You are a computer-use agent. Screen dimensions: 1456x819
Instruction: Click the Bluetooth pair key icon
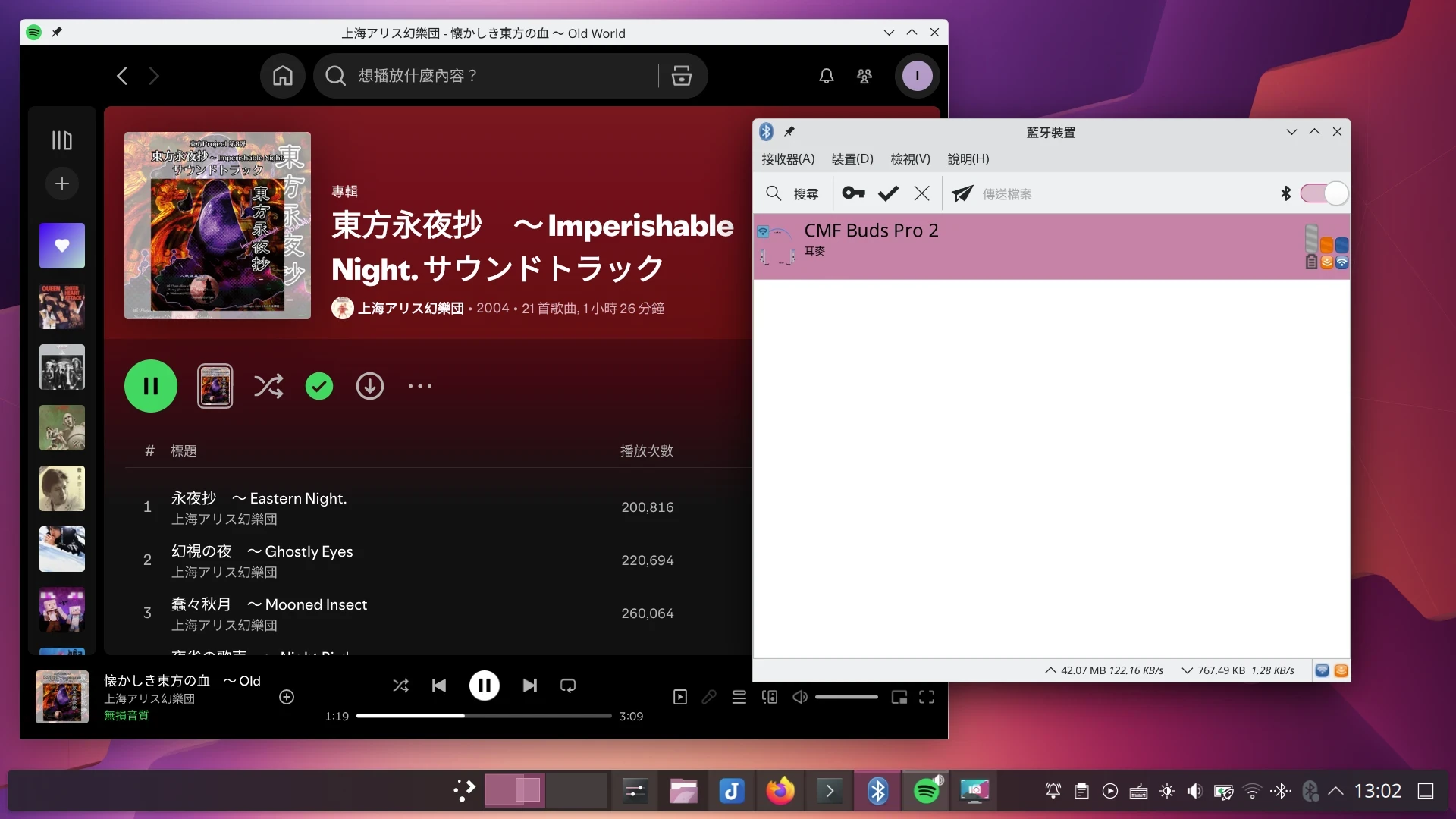(853, 193)
